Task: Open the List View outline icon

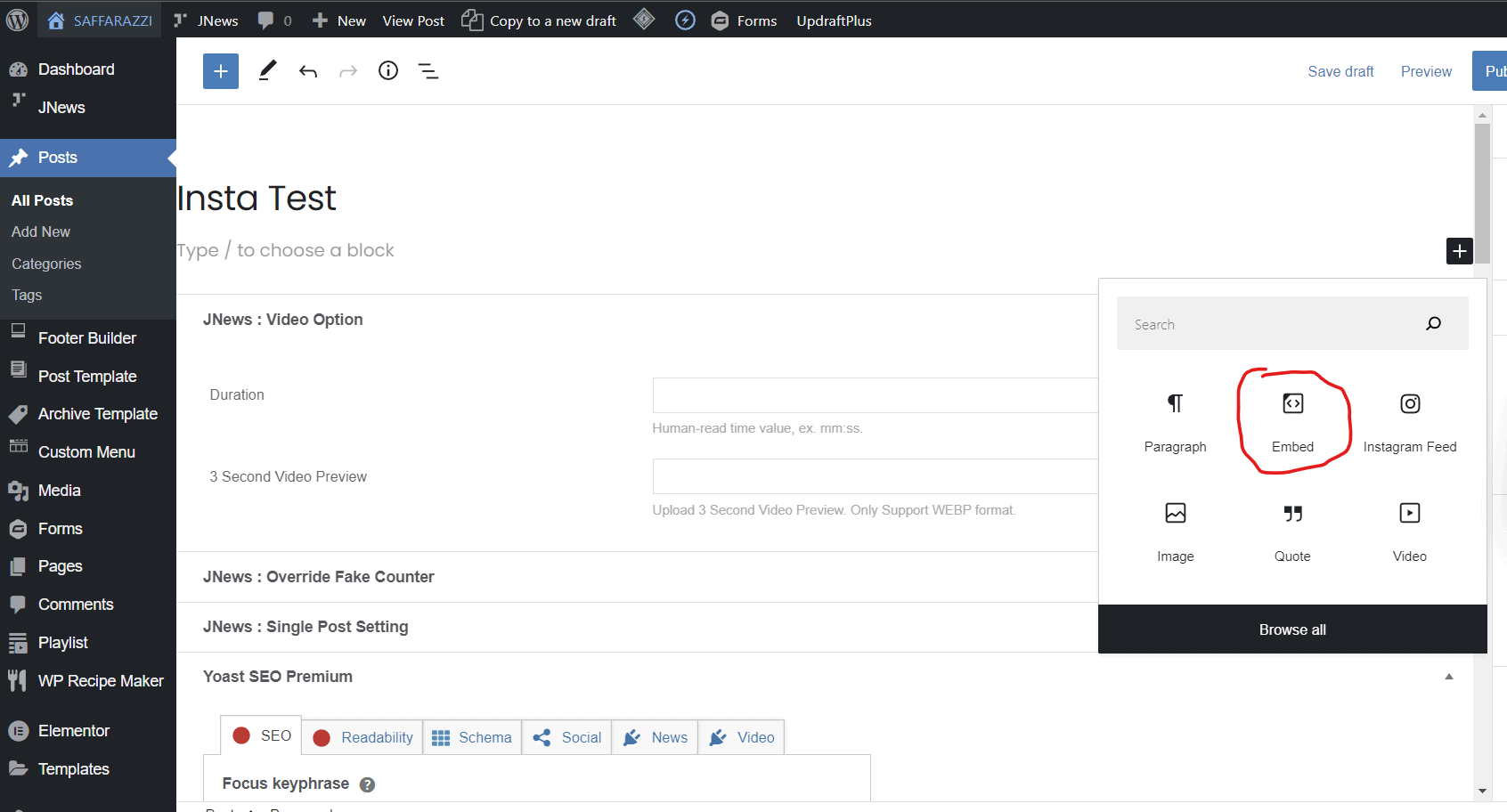Action: [x=428, y=71]
